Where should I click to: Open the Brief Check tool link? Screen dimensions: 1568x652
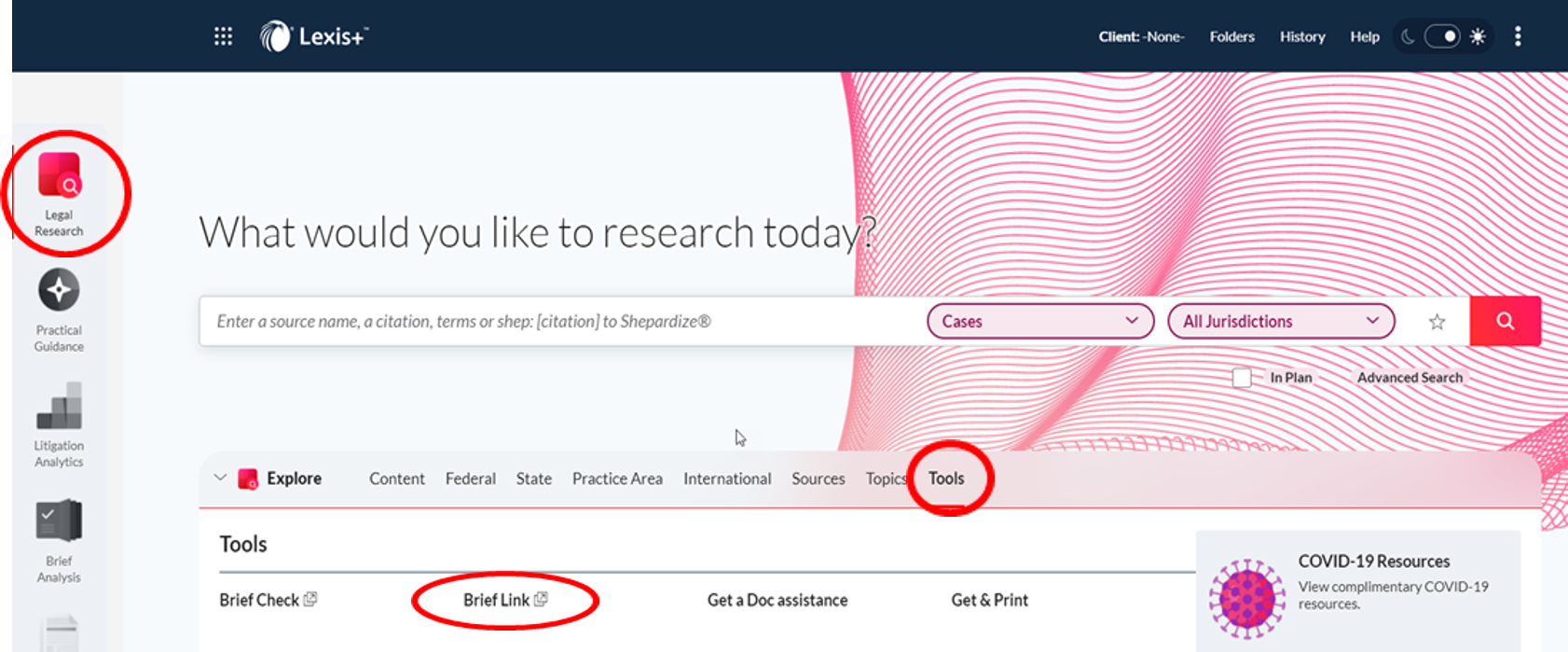[259, 600]
